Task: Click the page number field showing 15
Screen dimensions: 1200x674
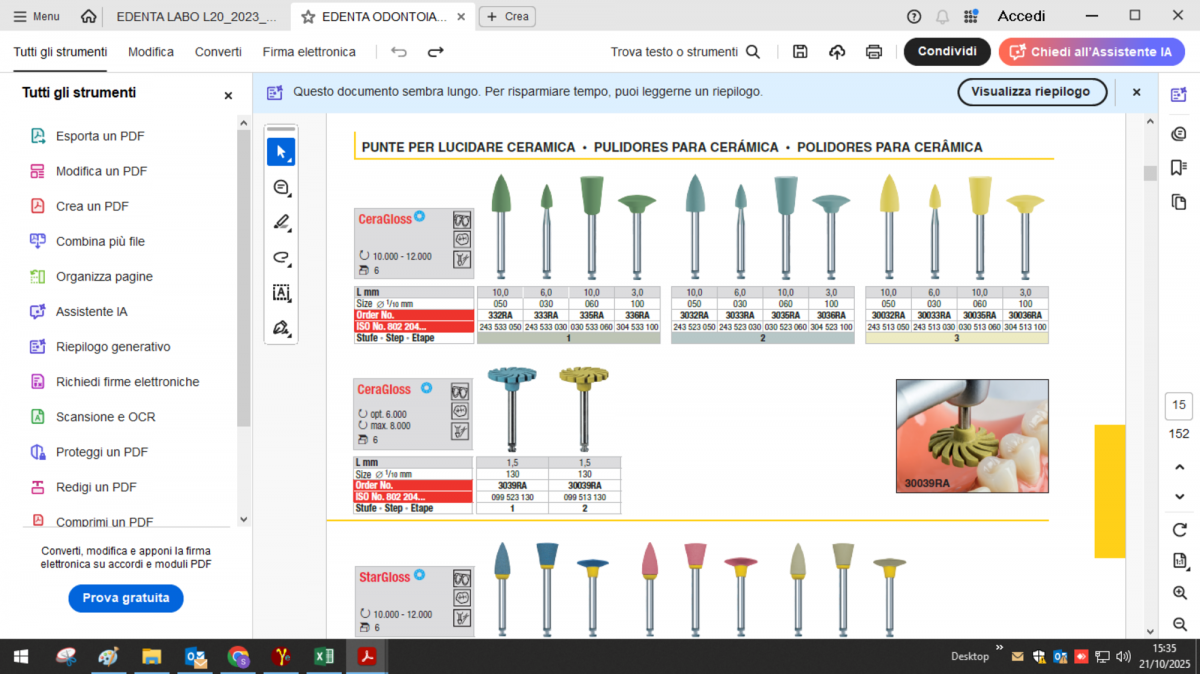Action: point(1179,405)
